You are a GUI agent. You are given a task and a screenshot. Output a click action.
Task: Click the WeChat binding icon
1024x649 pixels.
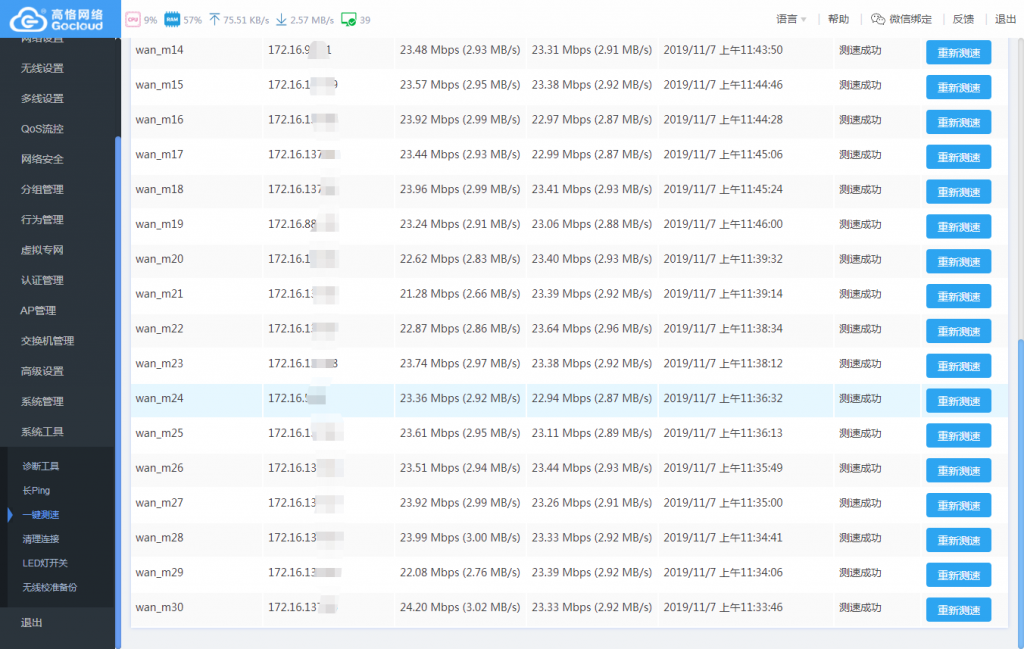point(878,19)
